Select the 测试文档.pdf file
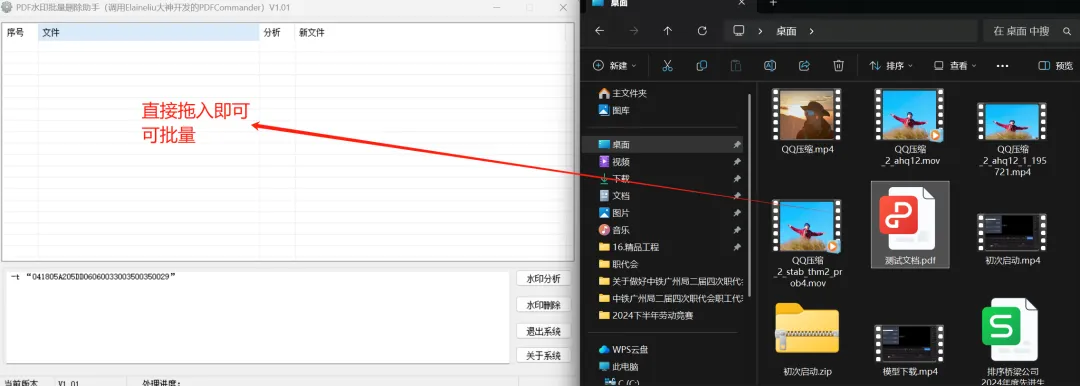The height and width of the screenshot is (386, 1080). (910, 225)
